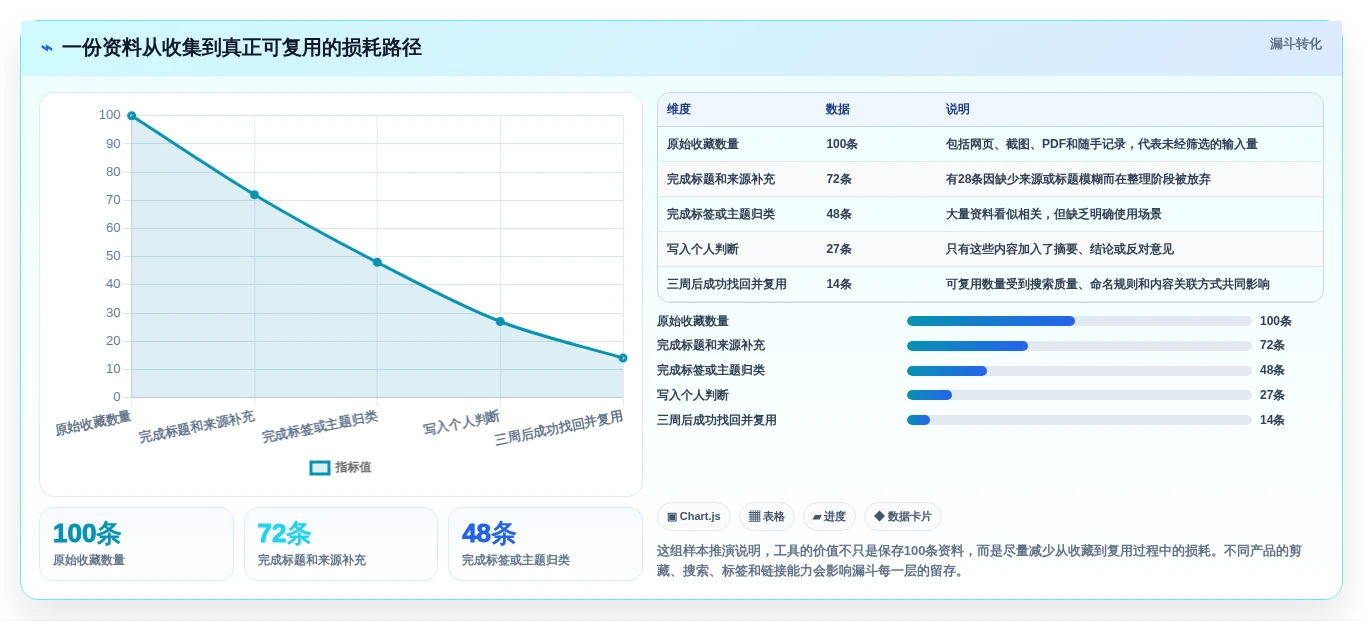Click description starting 包括网页、截图、PDF

[x=1102, y=144]
